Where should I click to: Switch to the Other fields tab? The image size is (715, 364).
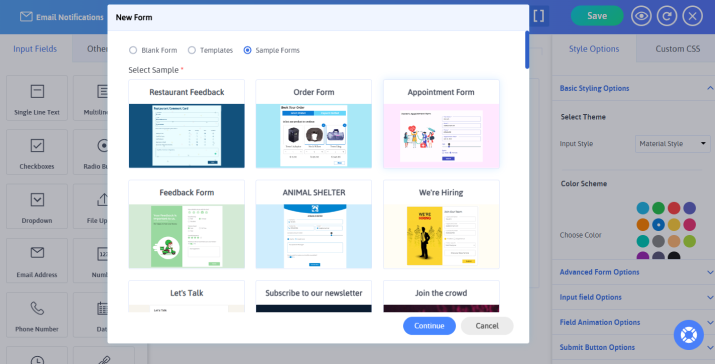coord(90,49)
